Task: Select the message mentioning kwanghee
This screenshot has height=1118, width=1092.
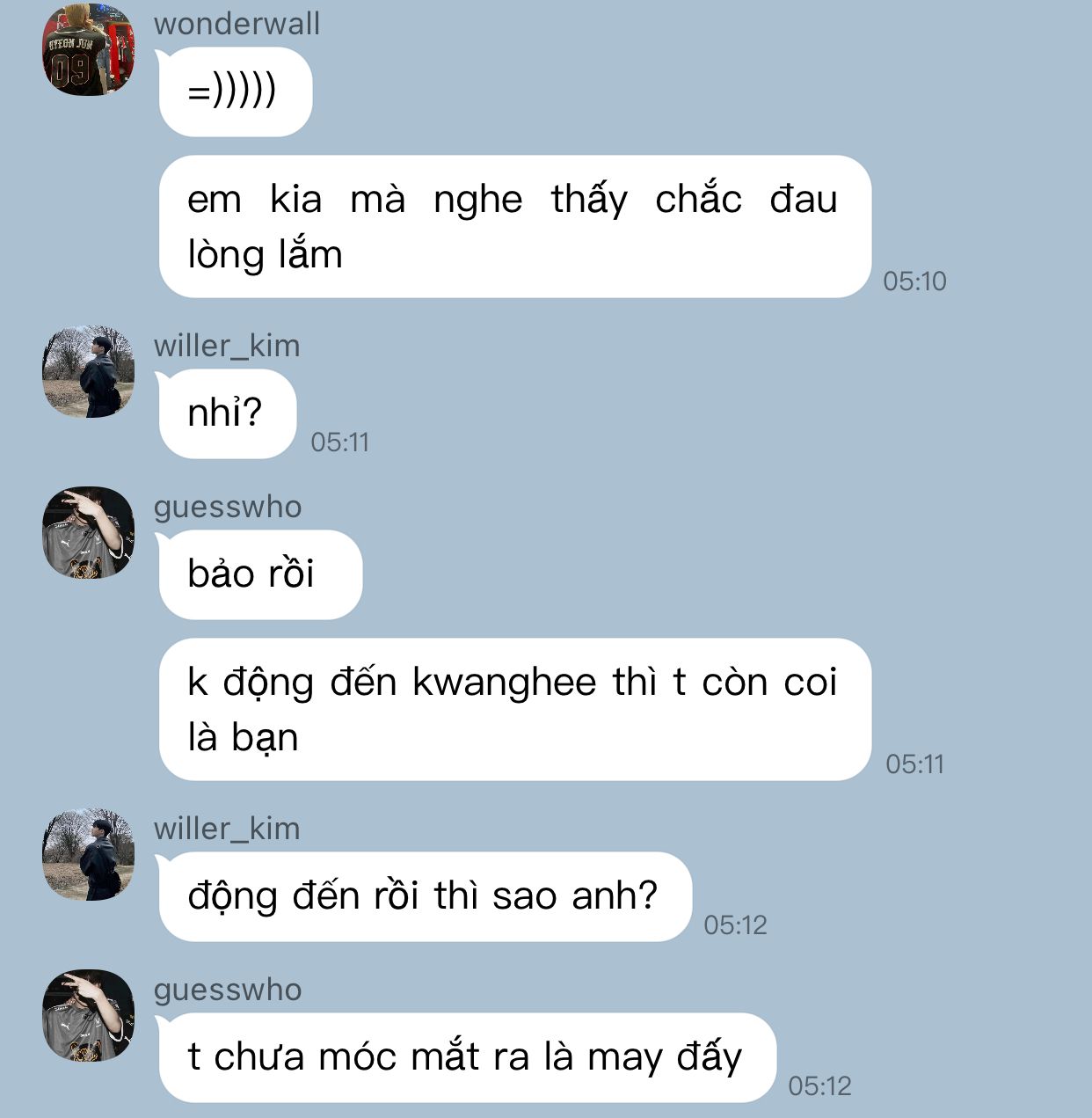Action: pos(514,710)
